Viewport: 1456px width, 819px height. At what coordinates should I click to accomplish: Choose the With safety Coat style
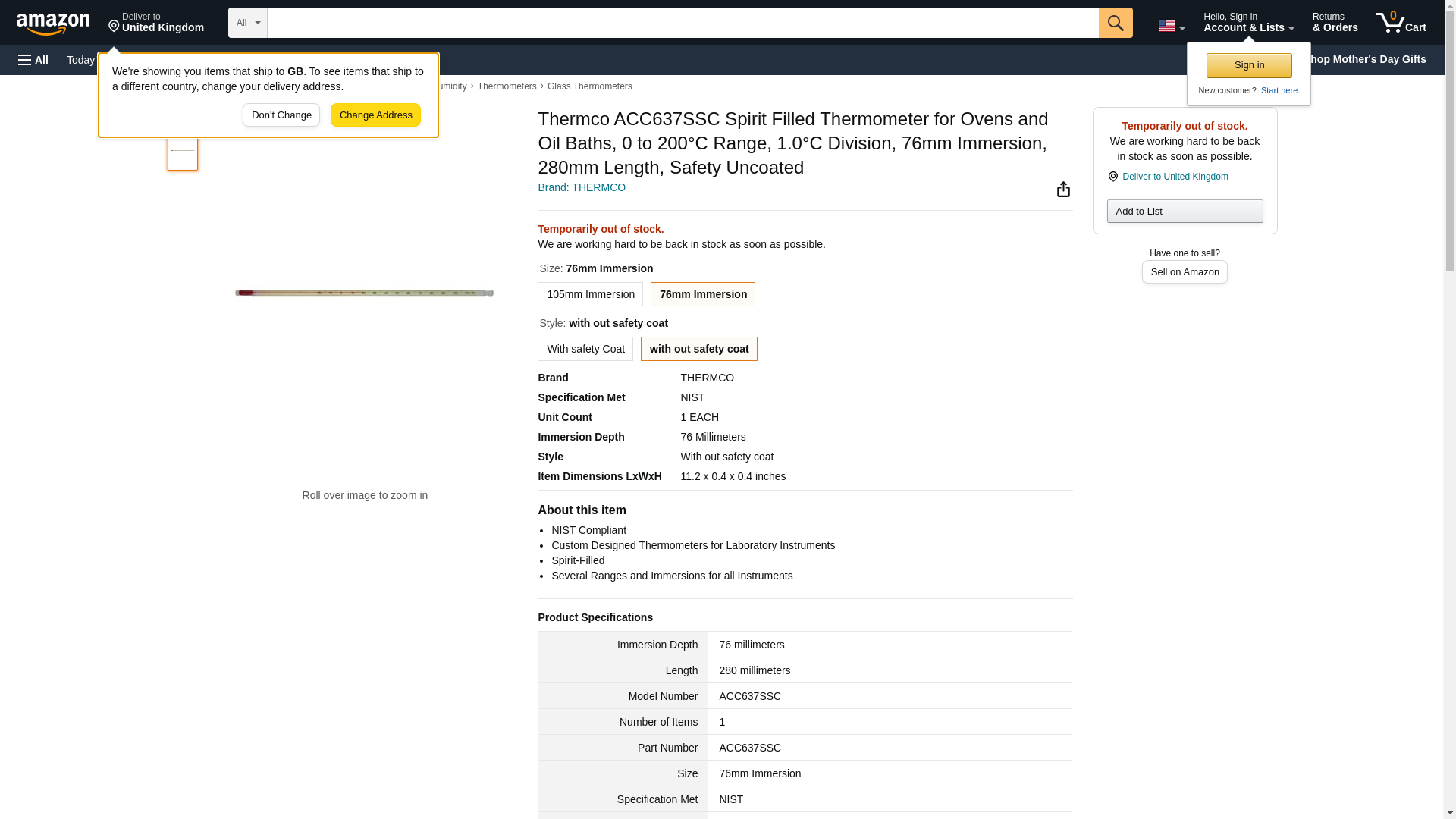click(585, 349)
